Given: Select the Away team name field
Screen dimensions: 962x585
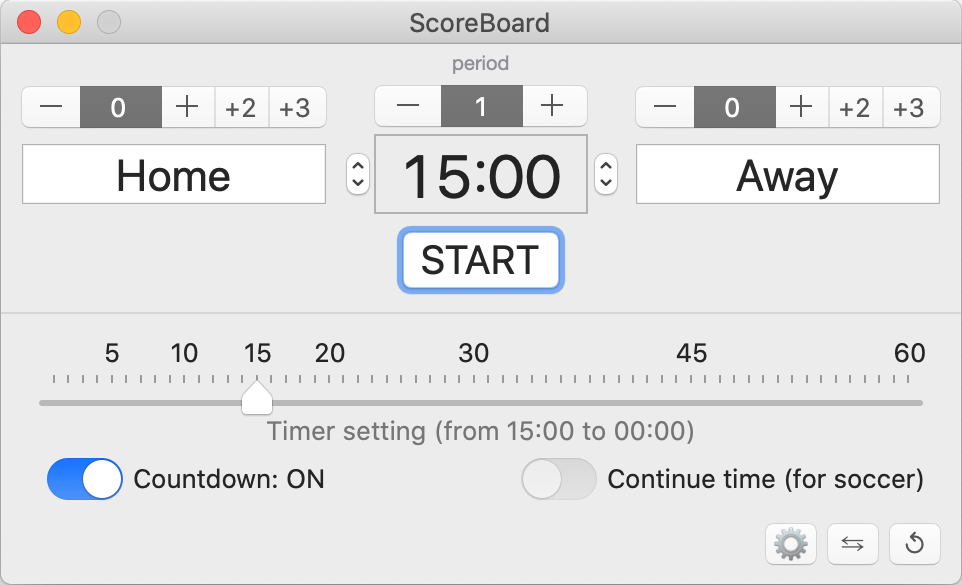Looking at the screenshot, I should [787, 174].
